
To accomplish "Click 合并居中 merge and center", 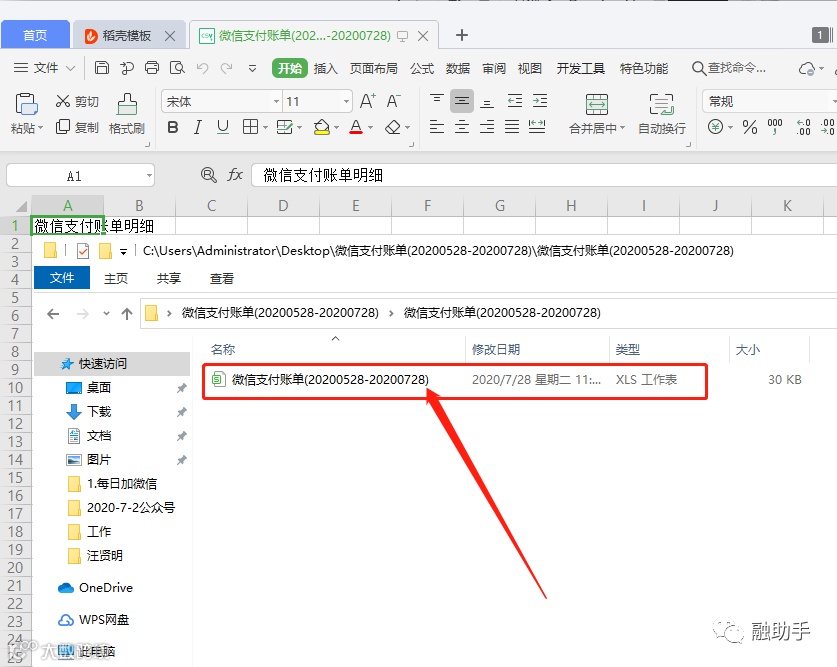I will click(596, 114).
